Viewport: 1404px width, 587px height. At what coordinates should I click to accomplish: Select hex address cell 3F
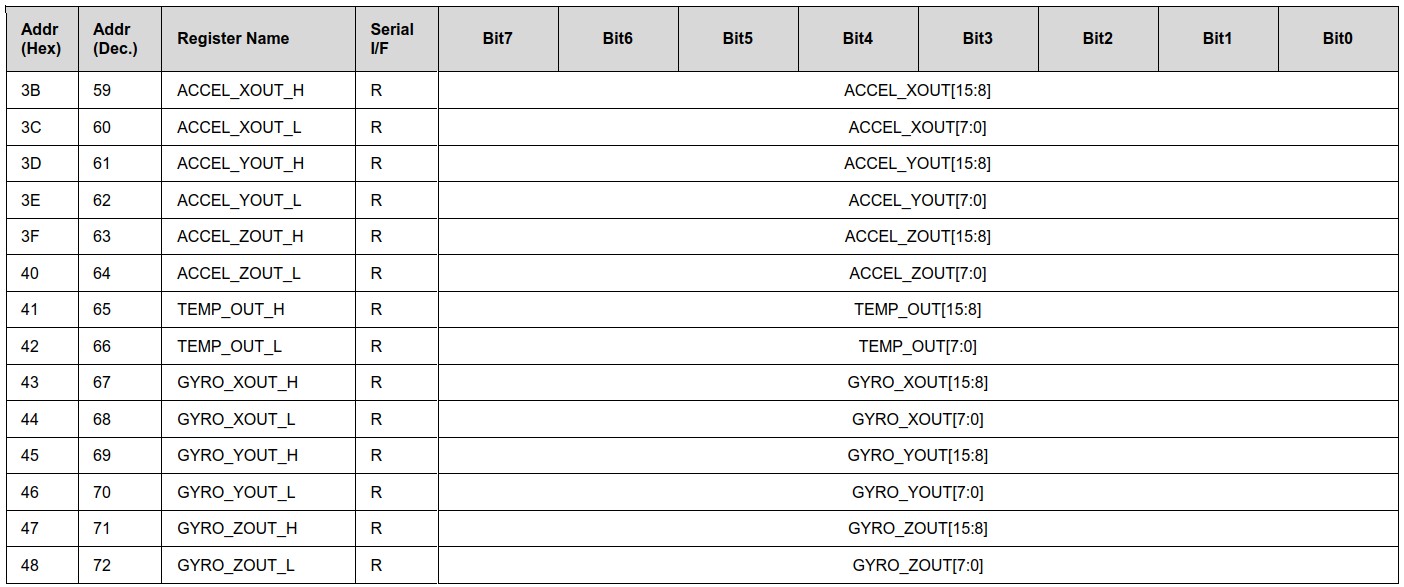pyautogui.click(x=30, y=236)
